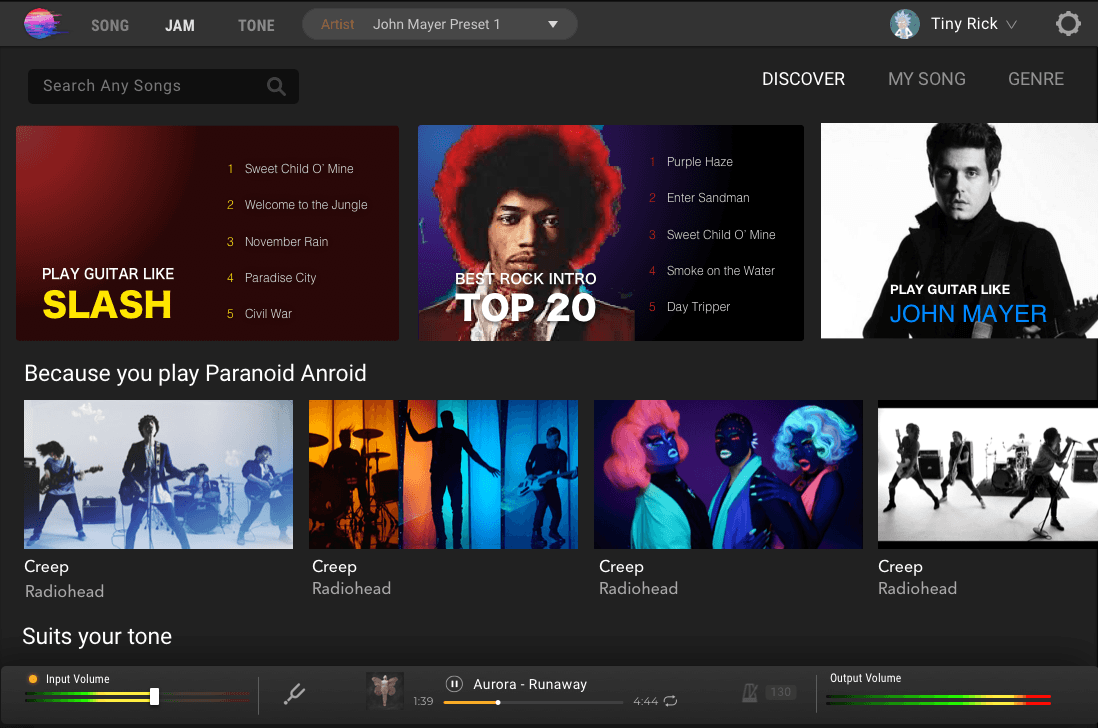
Task: Click the Aurora album art thumbnail
Action: (384, 691)
